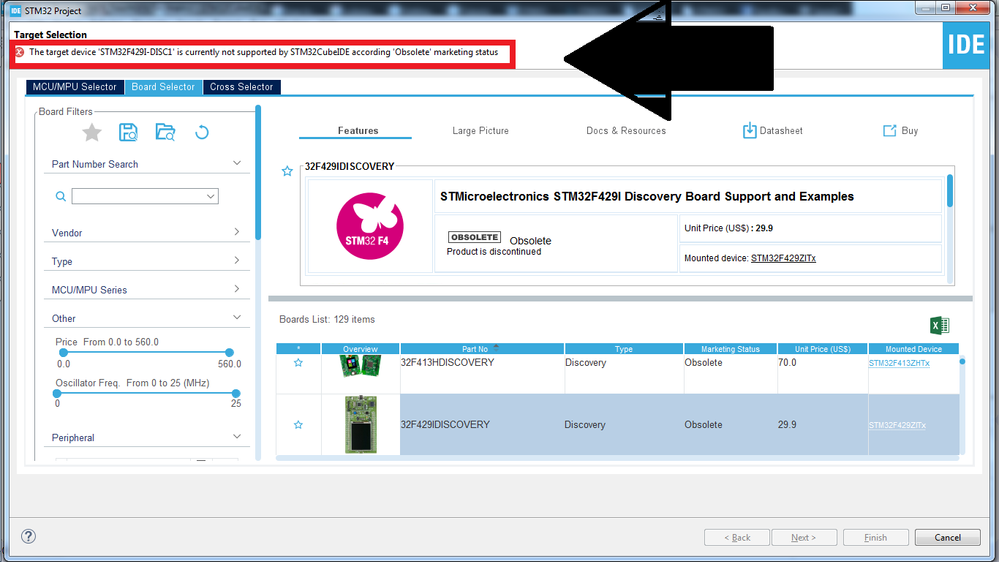Sort boards by Part No column
999x562 pixels.
pyautogui.click(x=482, y=349)
